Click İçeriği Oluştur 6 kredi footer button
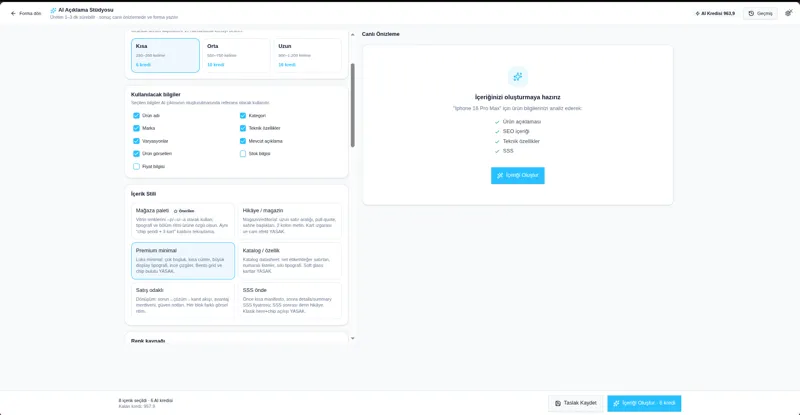This screenshot has height=415, width=800. click(x=644, y=403)
